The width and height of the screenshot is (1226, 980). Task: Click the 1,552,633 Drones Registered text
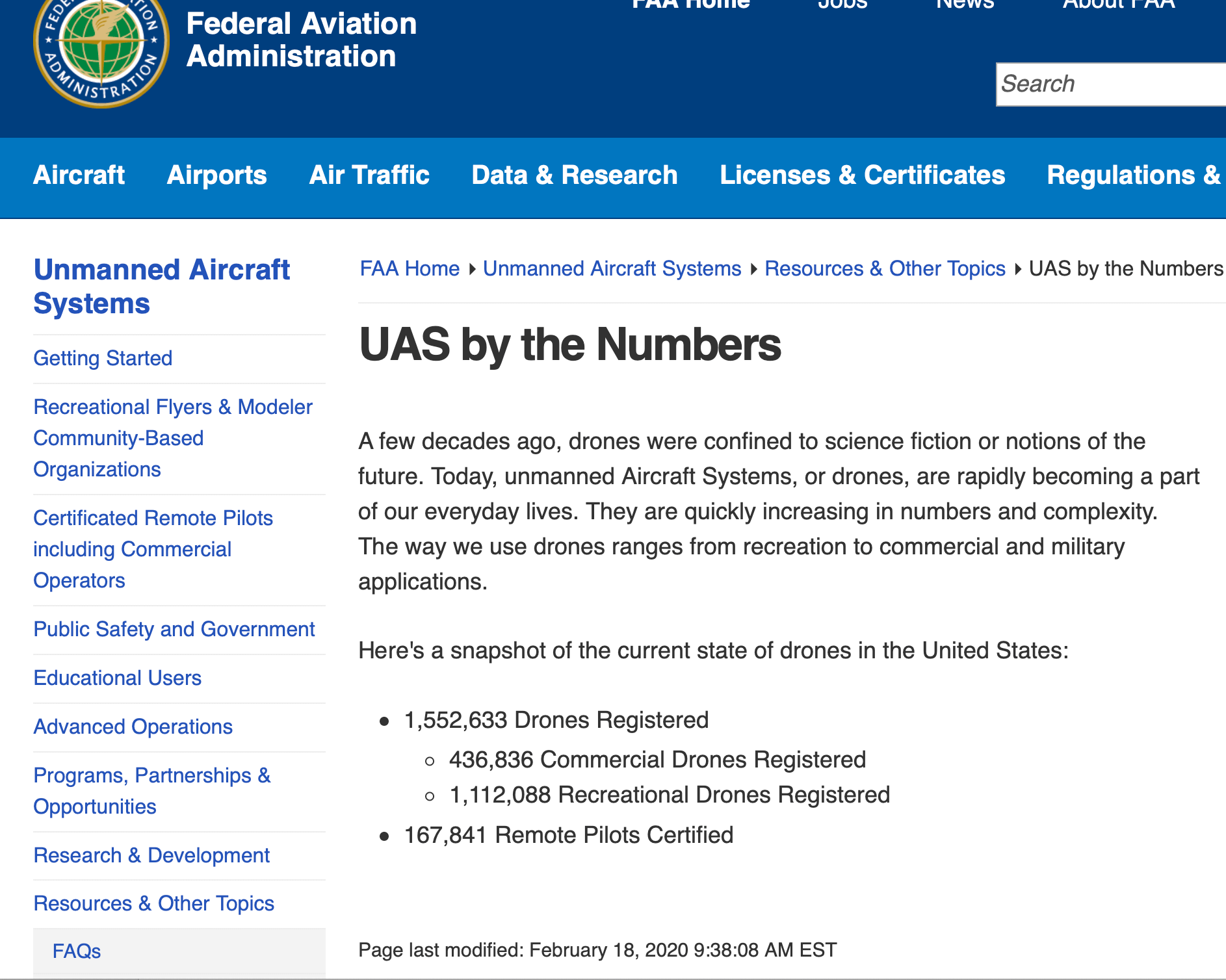coord(556,720)
